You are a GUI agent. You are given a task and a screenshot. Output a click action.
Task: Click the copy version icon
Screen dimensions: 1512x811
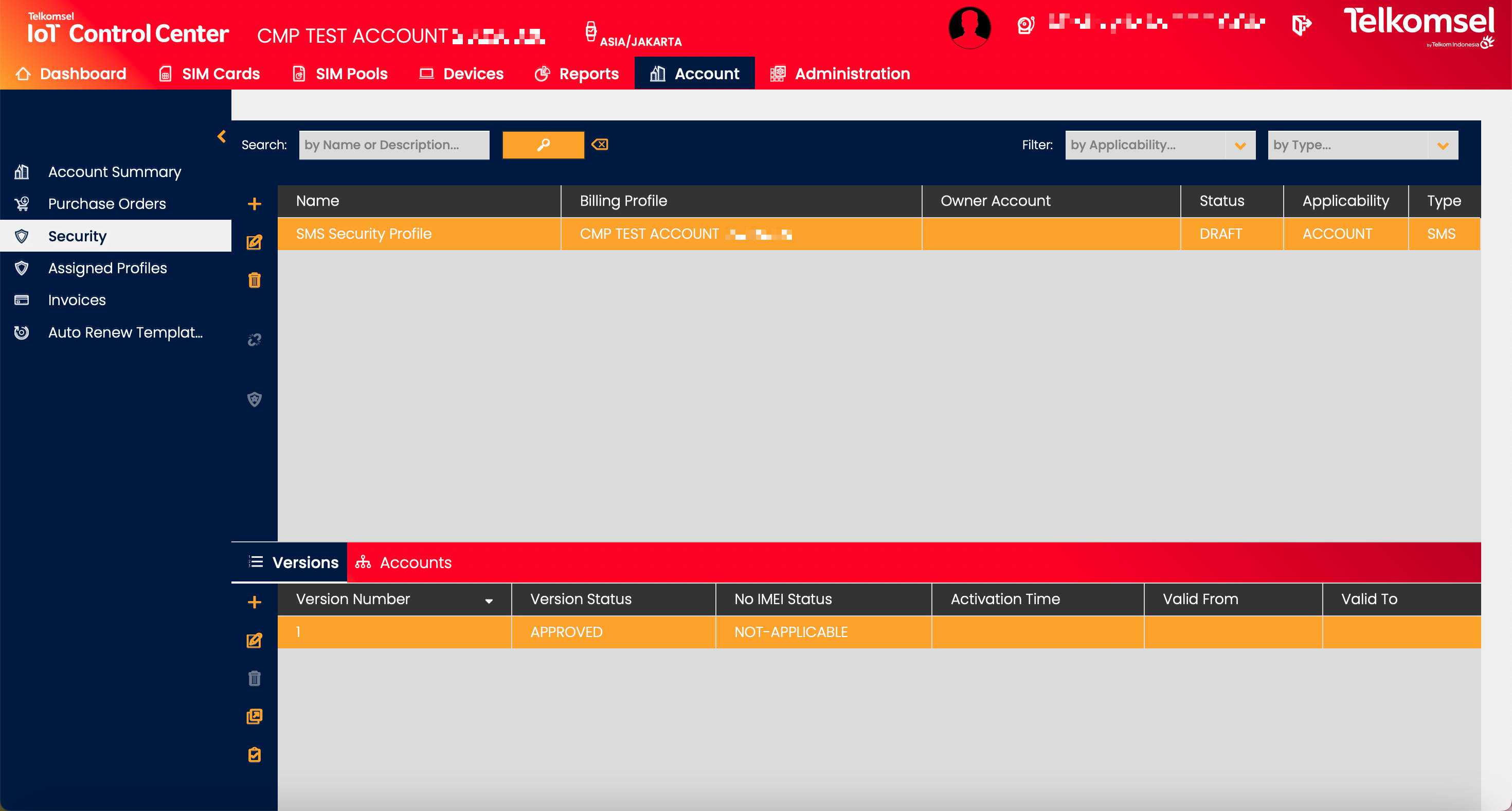click(x=254, y=716)
